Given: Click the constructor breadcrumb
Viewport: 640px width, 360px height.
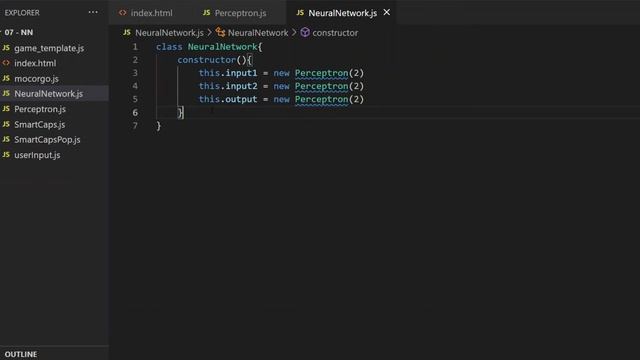Looking at the screenshot, I should [335, 33].
